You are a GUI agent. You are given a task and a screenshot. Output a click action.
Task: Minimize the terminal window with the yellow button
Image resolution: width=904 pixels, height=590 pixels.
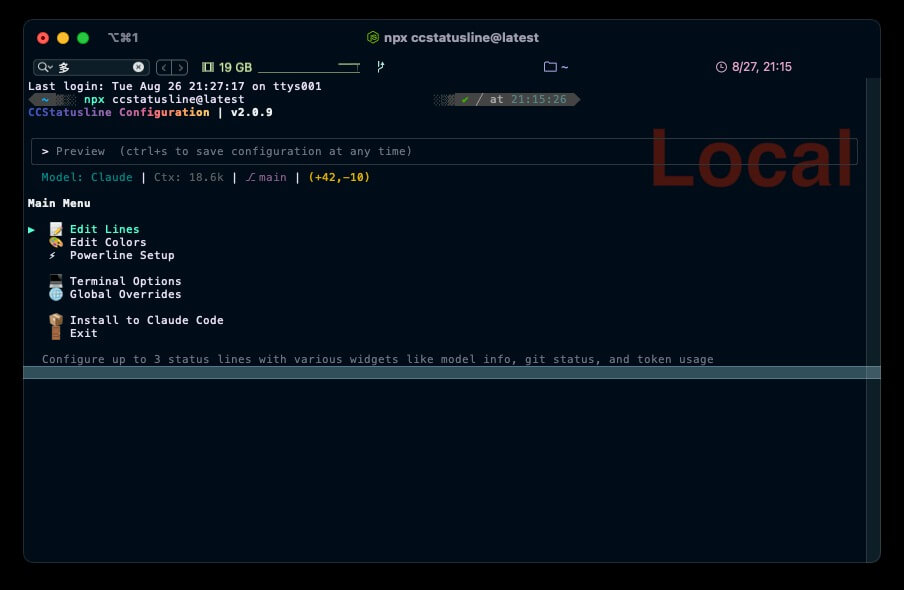63,38
